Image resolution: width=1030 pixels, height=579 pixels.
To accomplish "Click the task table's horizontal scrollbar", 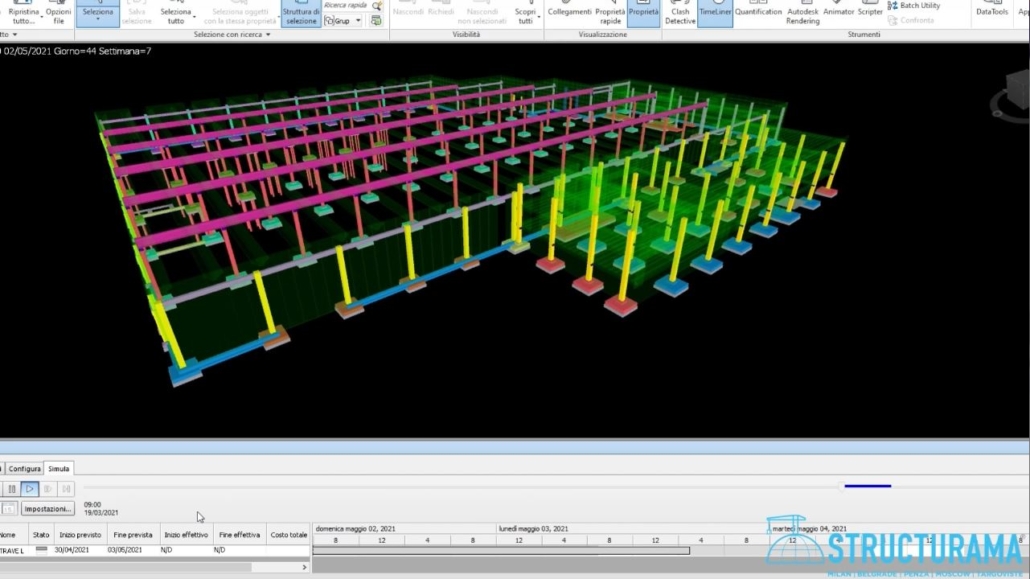I will click(126, 567).
